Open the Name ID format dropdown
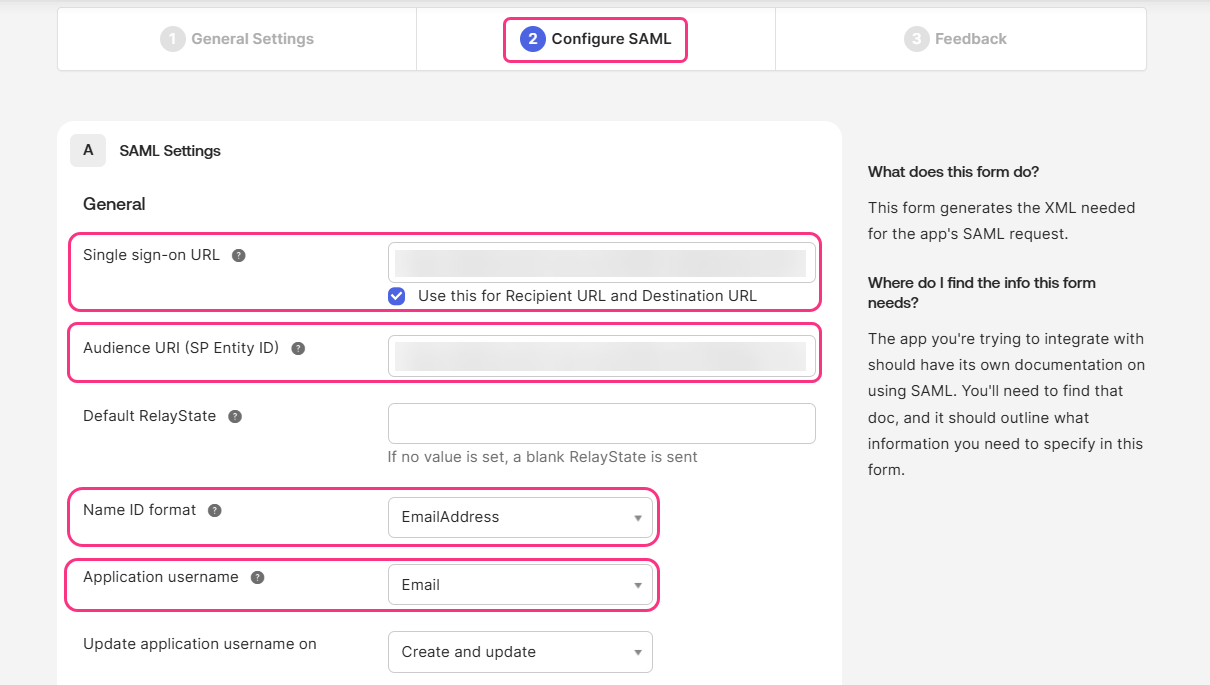This screenshot has width=1210, height=685. coord(520,517)
